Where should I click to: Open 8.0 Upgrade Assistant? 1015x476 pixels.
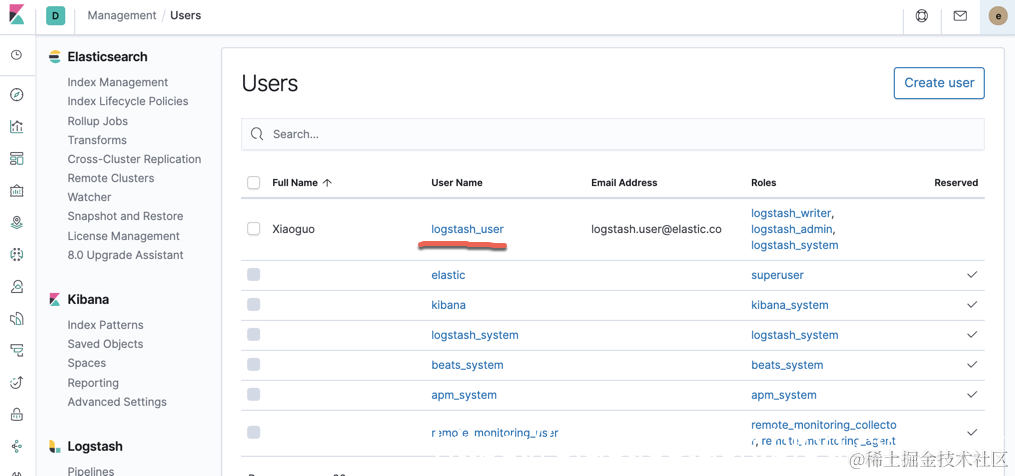click(x=126, y=255)
